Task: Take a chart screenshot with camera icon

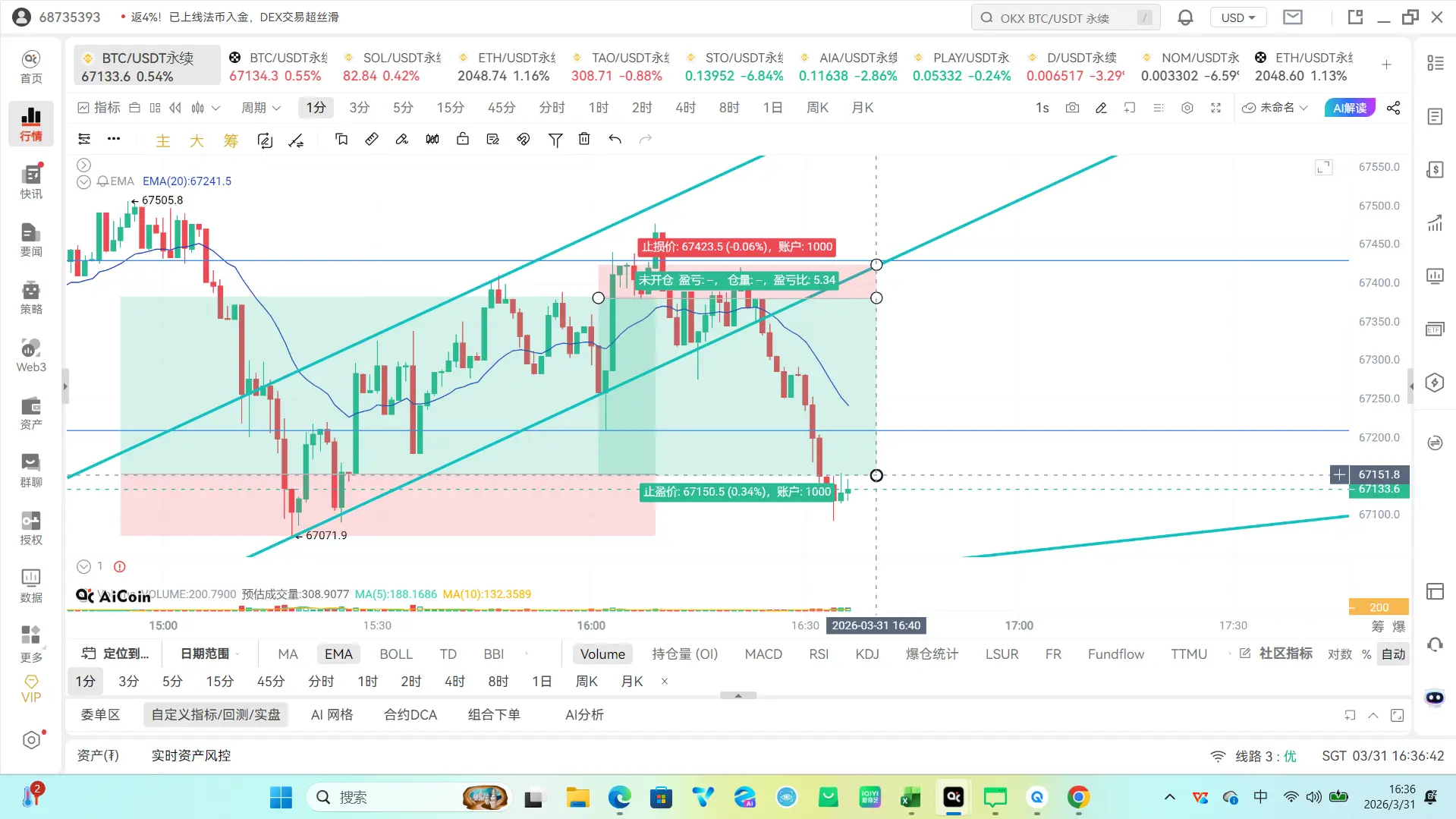Action: tap(1072, 108)
